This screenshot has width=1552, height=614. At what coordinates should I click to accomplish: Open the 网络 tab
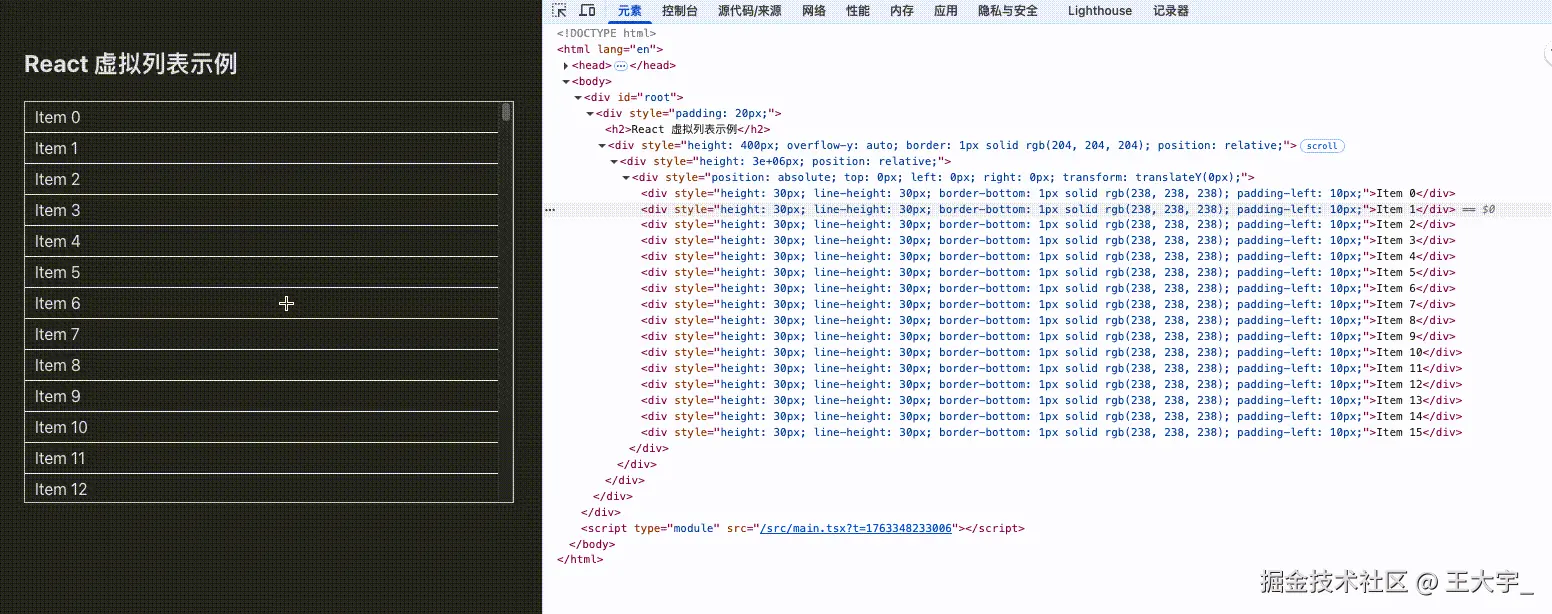(814, 11)
